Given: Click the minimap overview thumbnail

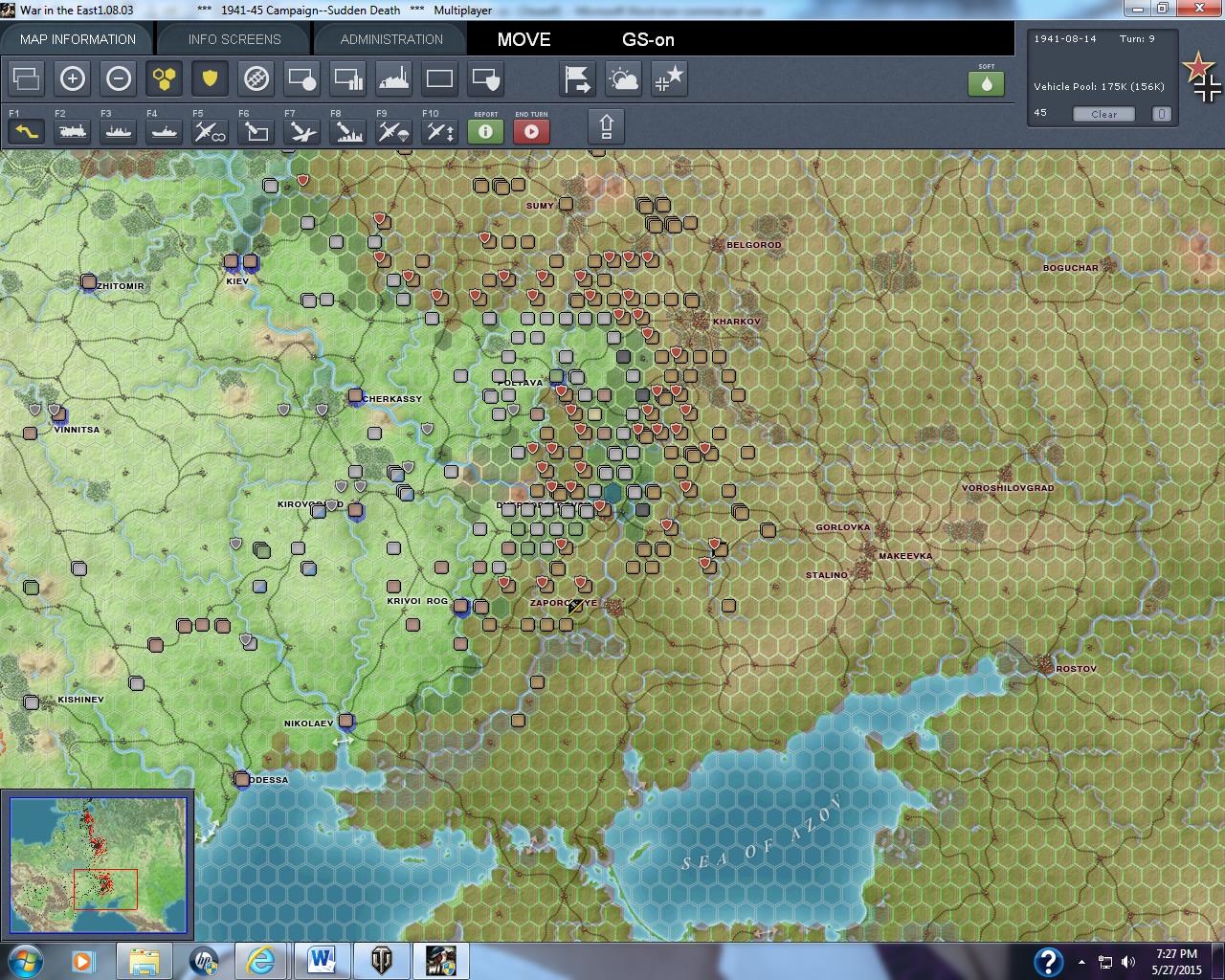Looking at the screenshot, I should tap(98, 865).
